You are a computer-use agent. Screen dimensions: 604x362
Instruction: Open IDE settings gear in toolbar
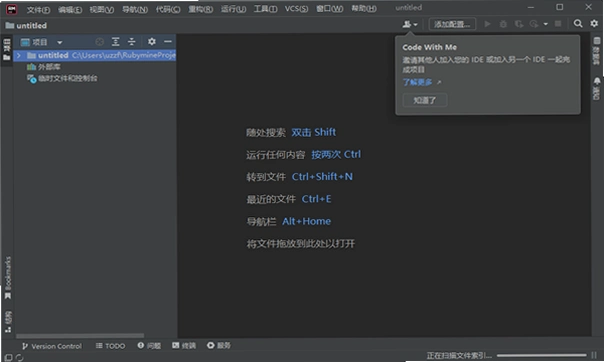pyautogui.click(x=594, y=24)
